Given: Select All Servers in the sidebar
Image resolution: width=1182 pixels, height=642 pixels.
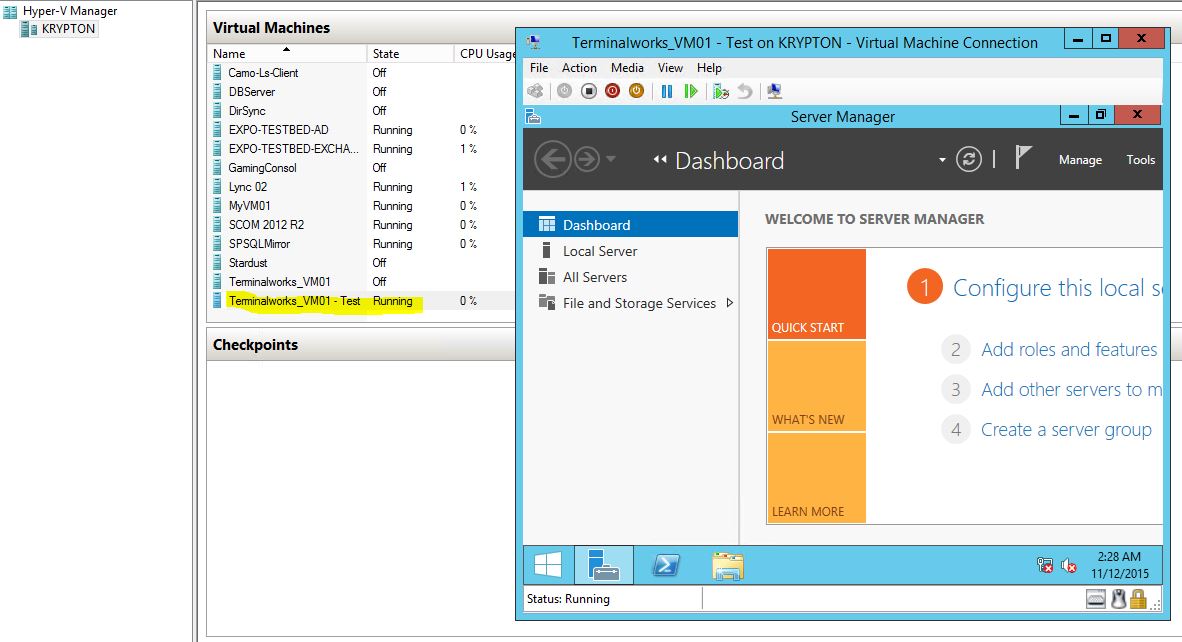Looking at the screenshot, I should point(630,277).
